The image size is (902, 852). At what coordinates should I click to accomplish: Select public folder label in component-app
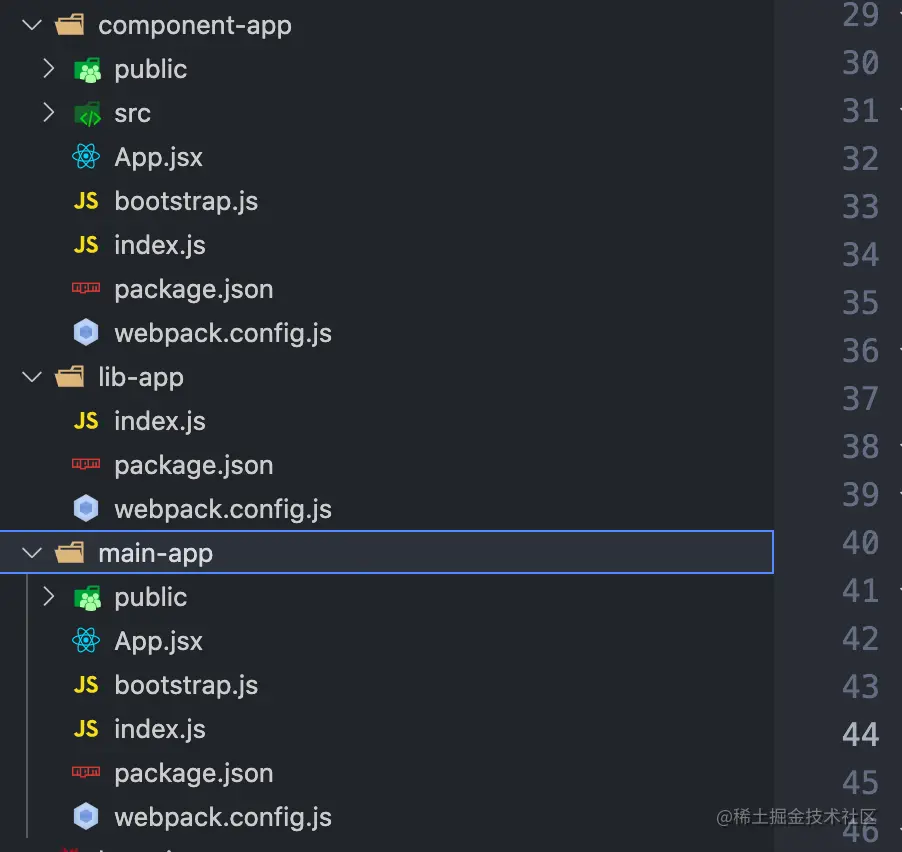[151, 70]
